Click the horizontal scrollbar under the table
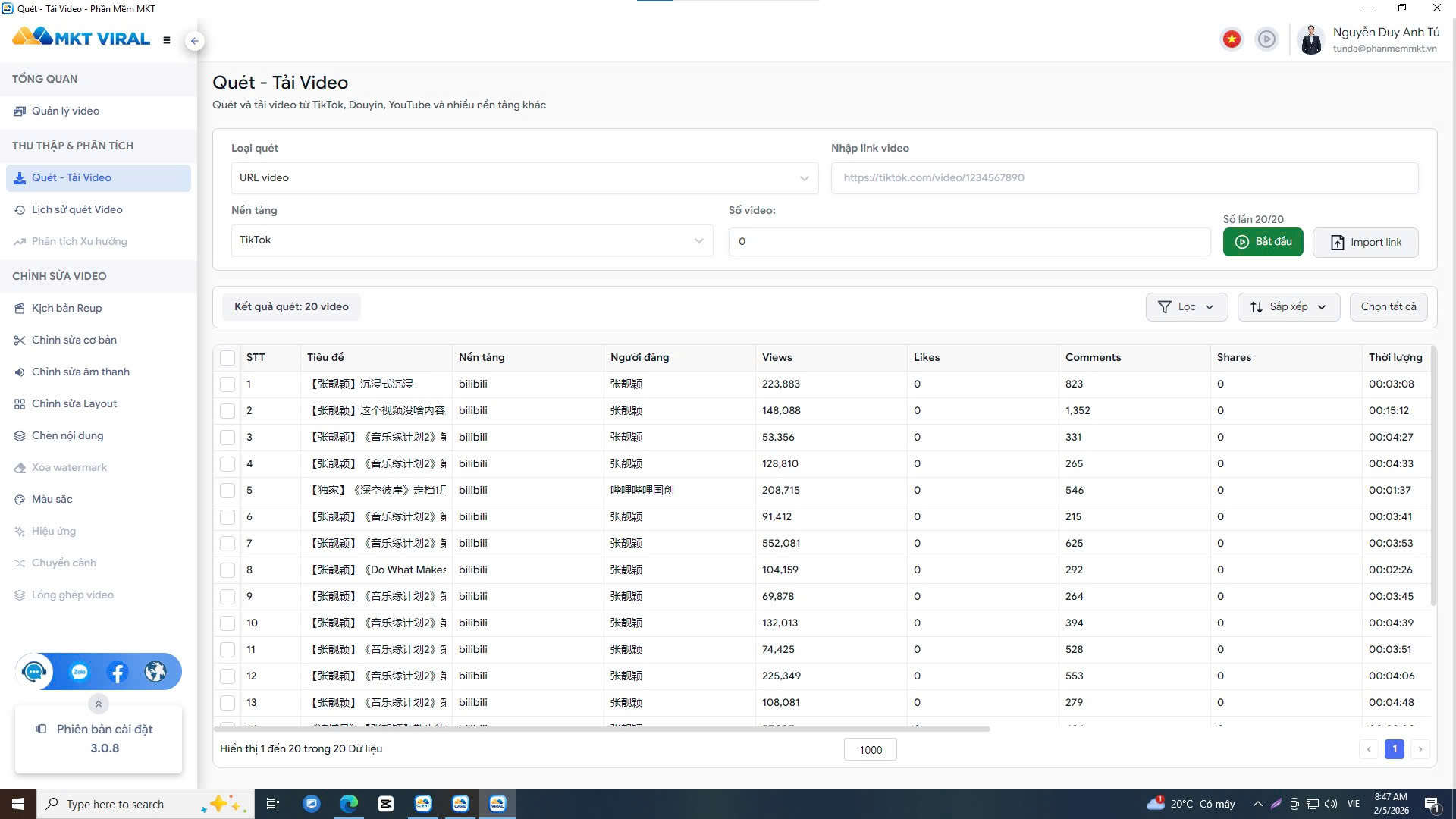The width and height of the screenshot is (1456, 819). pos(603,730)
